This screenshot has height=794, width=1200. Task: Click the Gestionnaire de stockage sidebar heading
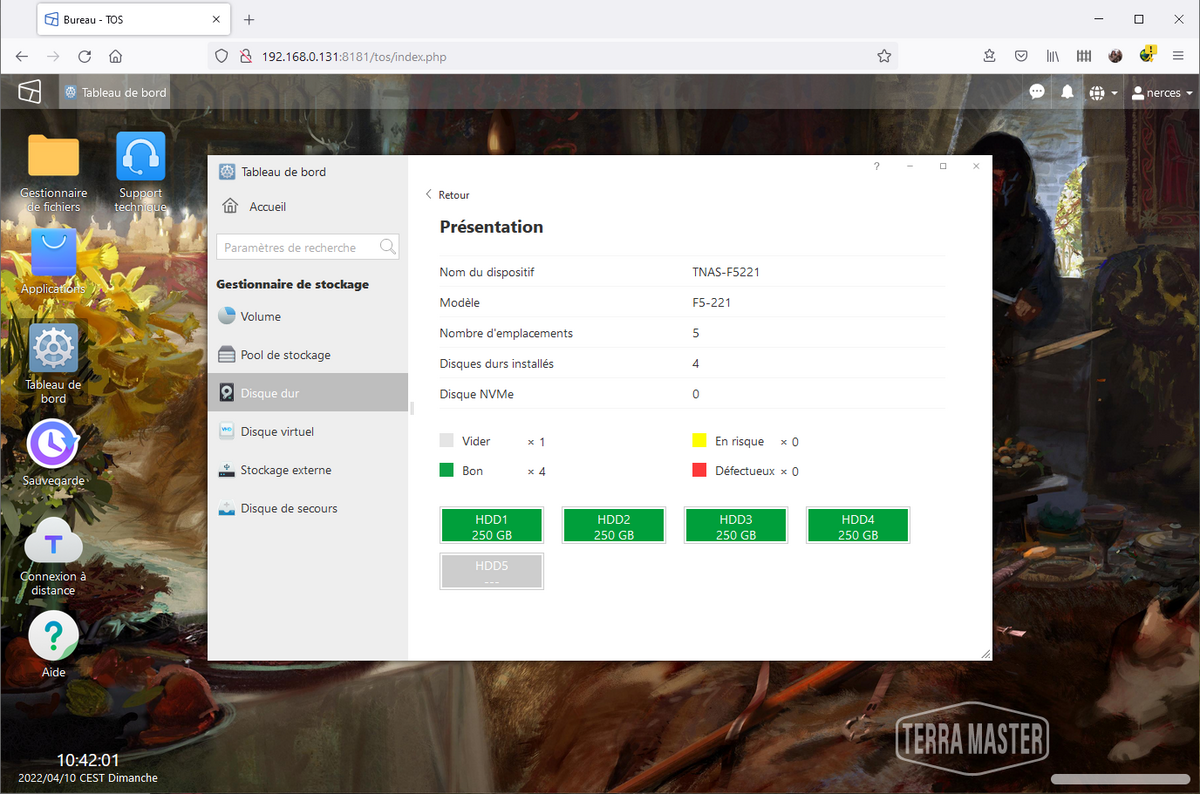293,284
